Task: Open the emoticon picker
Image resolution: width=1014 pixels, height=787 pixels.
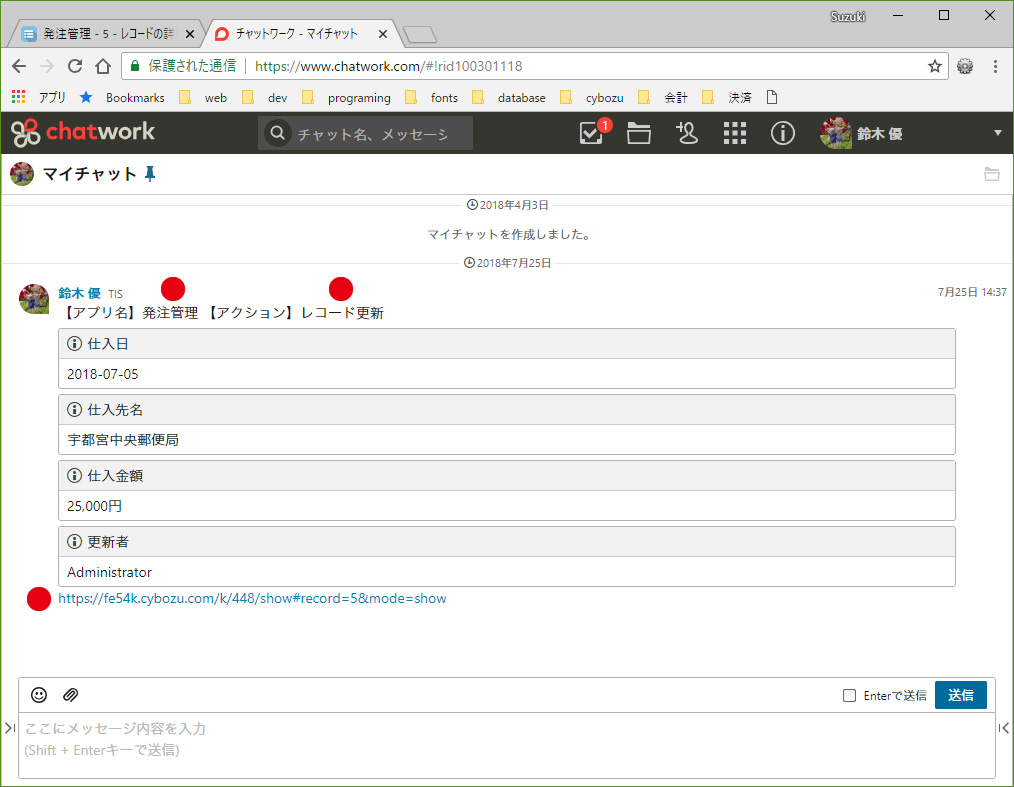Action: (39, 695)
